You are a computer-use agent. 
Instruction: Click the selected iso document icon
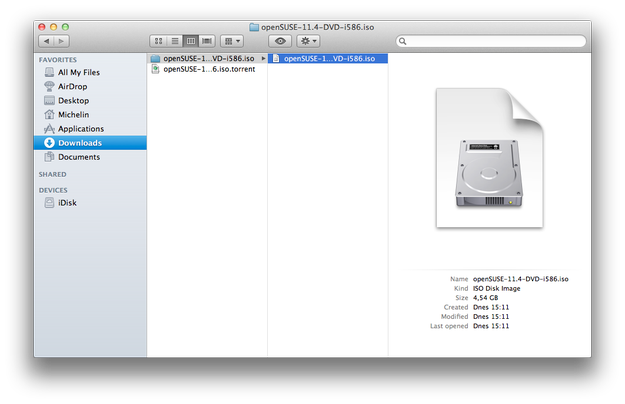[x=276, y=59]
